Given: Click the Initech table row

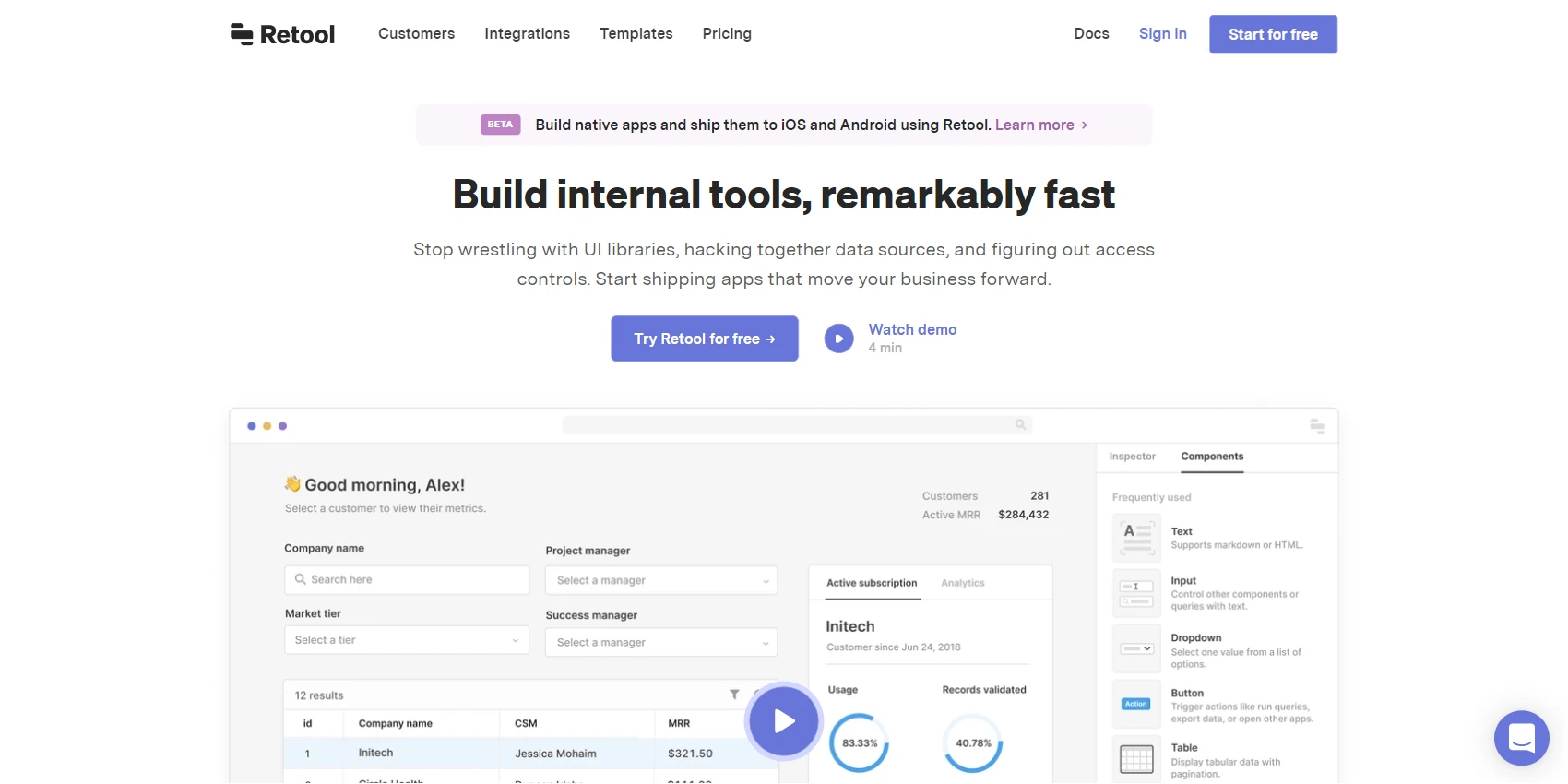Looking at the screenshot, I should click(530, 754).
